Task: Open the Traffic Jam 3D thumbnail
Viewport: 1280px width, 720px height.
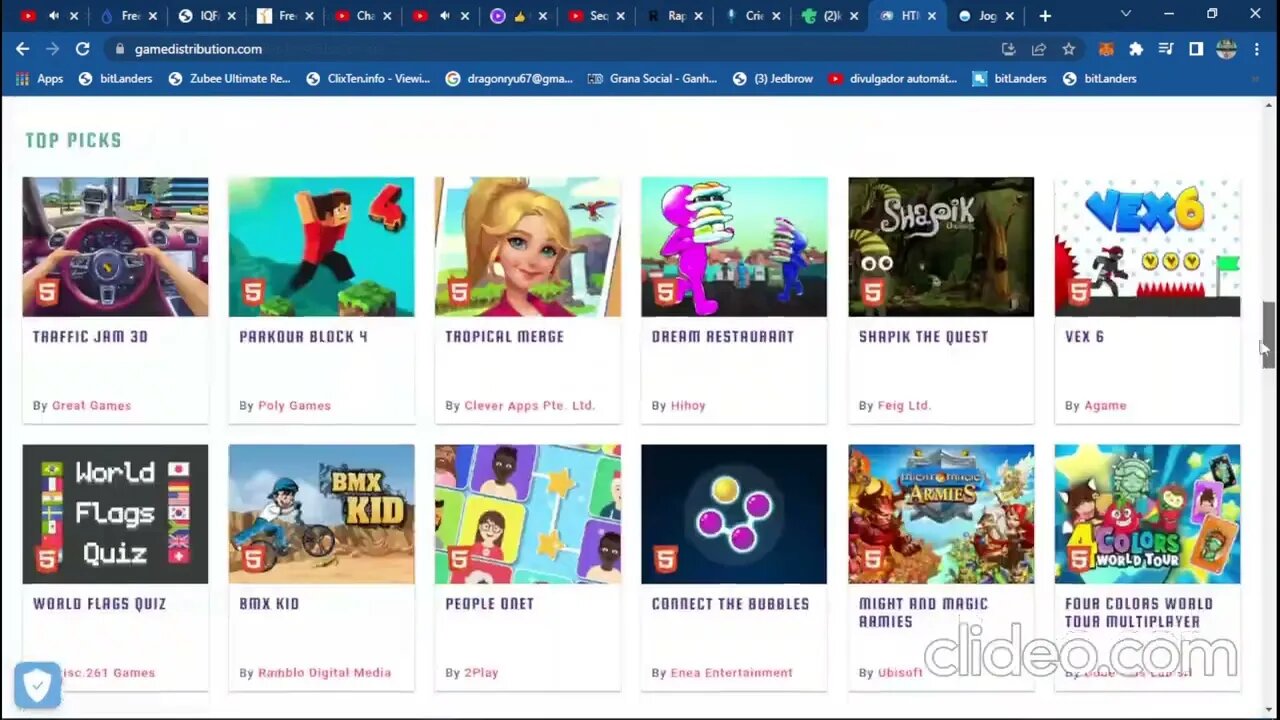Action: tap(115, 247)
